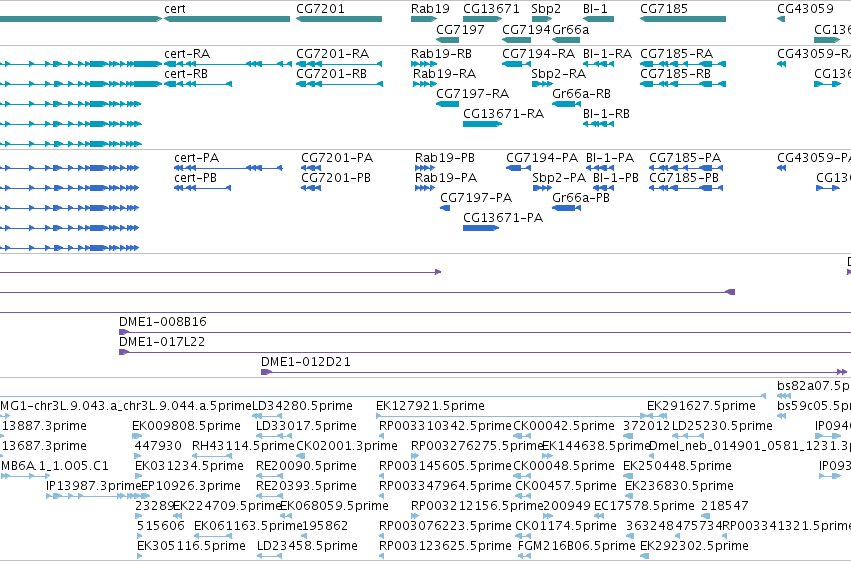Select protein label 'CG7197-PA'
The image size is (851, 561).
pyautogui.click(x=477, y=198)
